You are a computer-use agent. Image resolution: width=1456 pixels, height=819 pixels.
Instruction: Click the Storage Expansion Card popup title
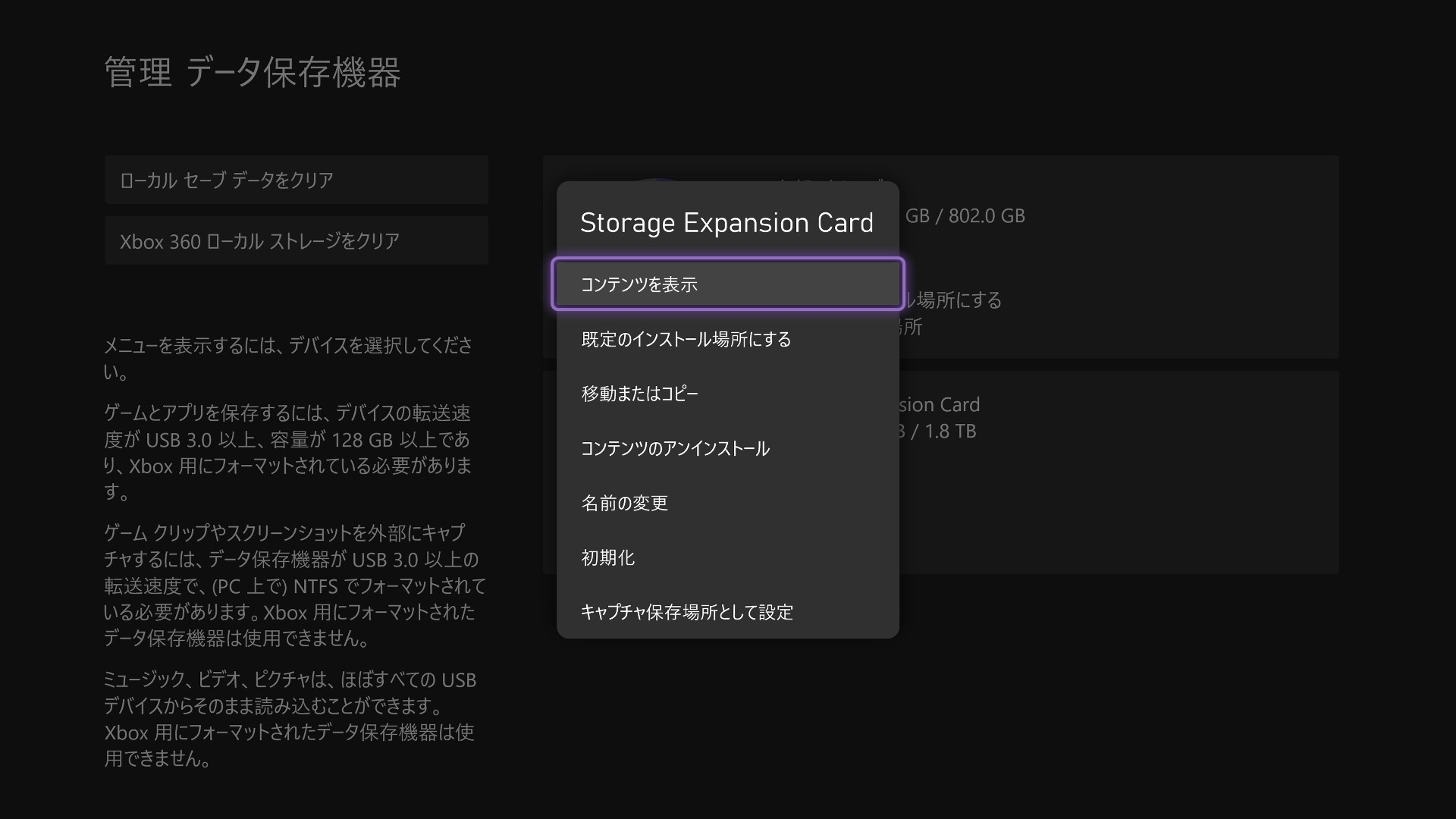[726, 223]
